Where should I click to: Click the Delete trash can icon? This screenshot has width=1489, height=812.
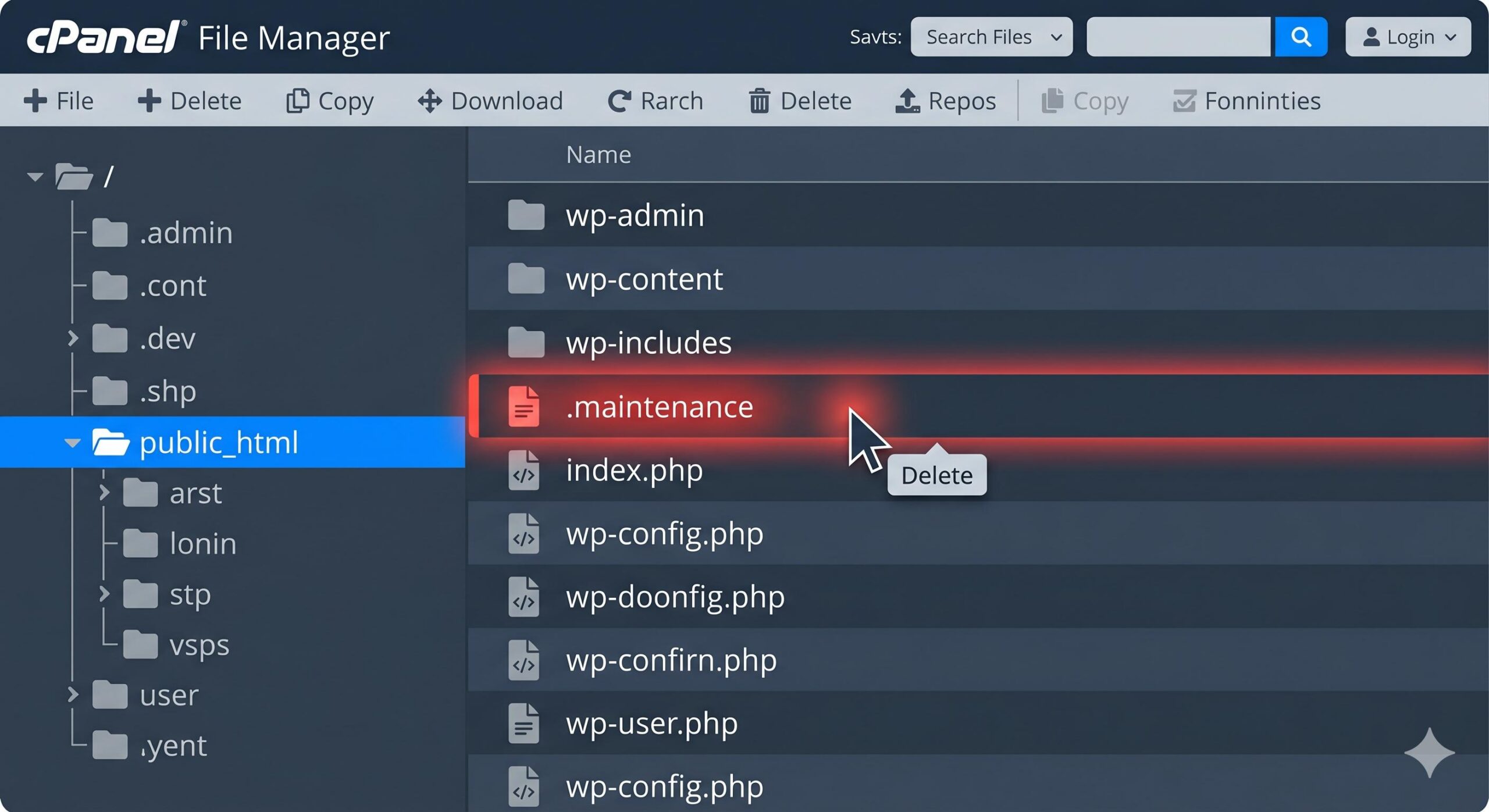tap(759, 100)
